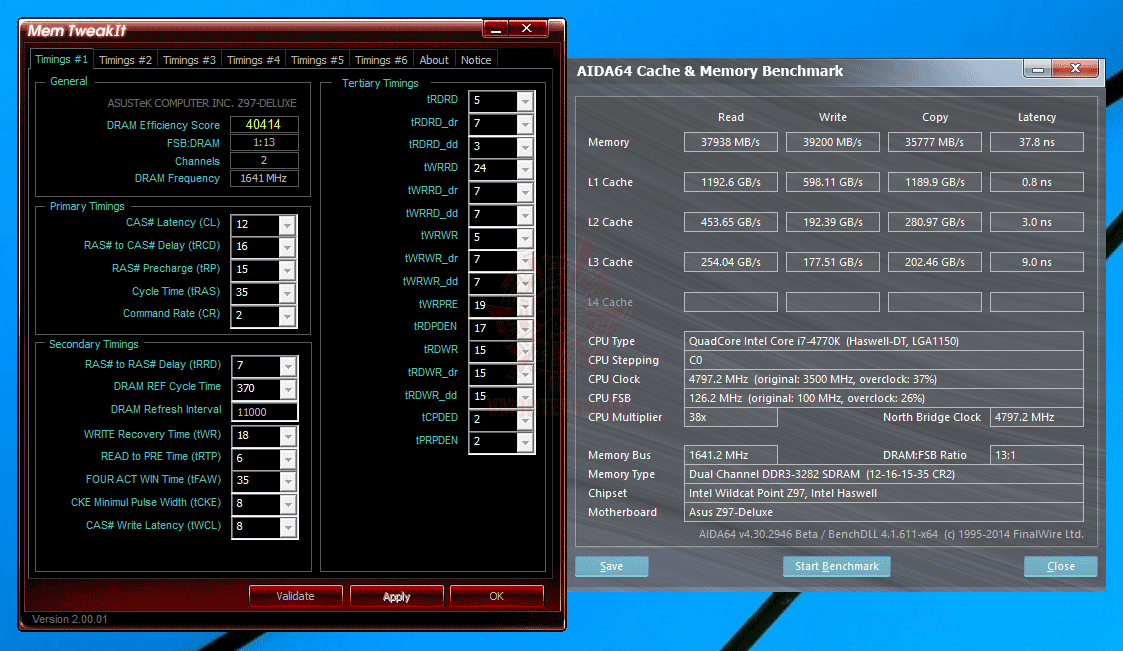Expand the RAS# Precharge (tRP) dropdown
The height and width of the screenshot is (651, 1123).
coord(287,270)
